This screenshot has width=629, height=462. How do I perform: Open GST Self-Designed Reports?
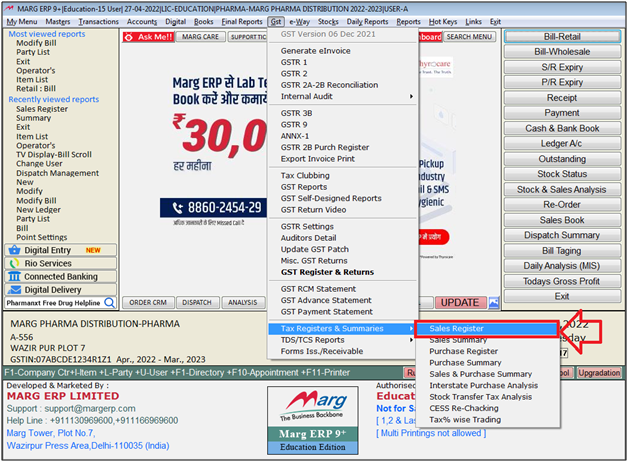click(331, 198)
